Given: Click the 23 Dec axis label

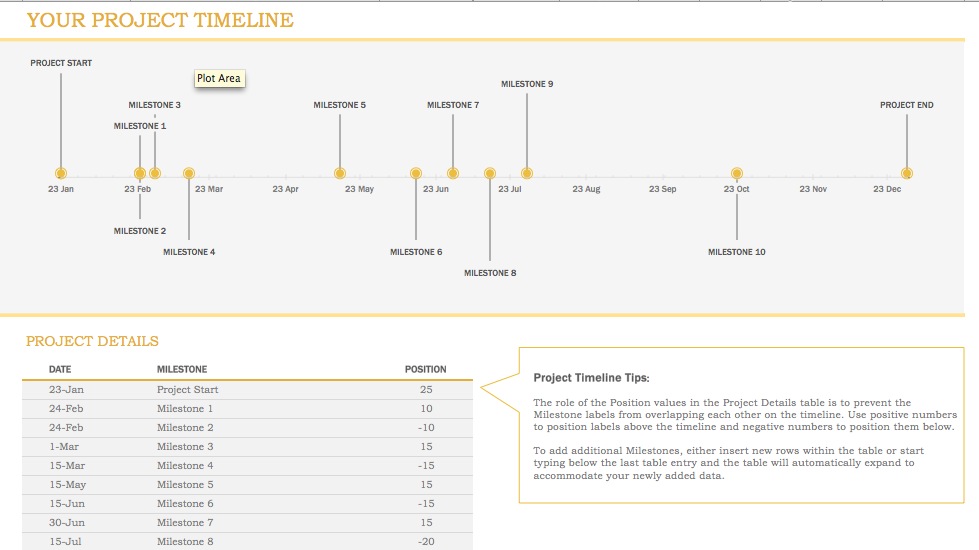Looking at the screenshot, I should click(887, 189).
